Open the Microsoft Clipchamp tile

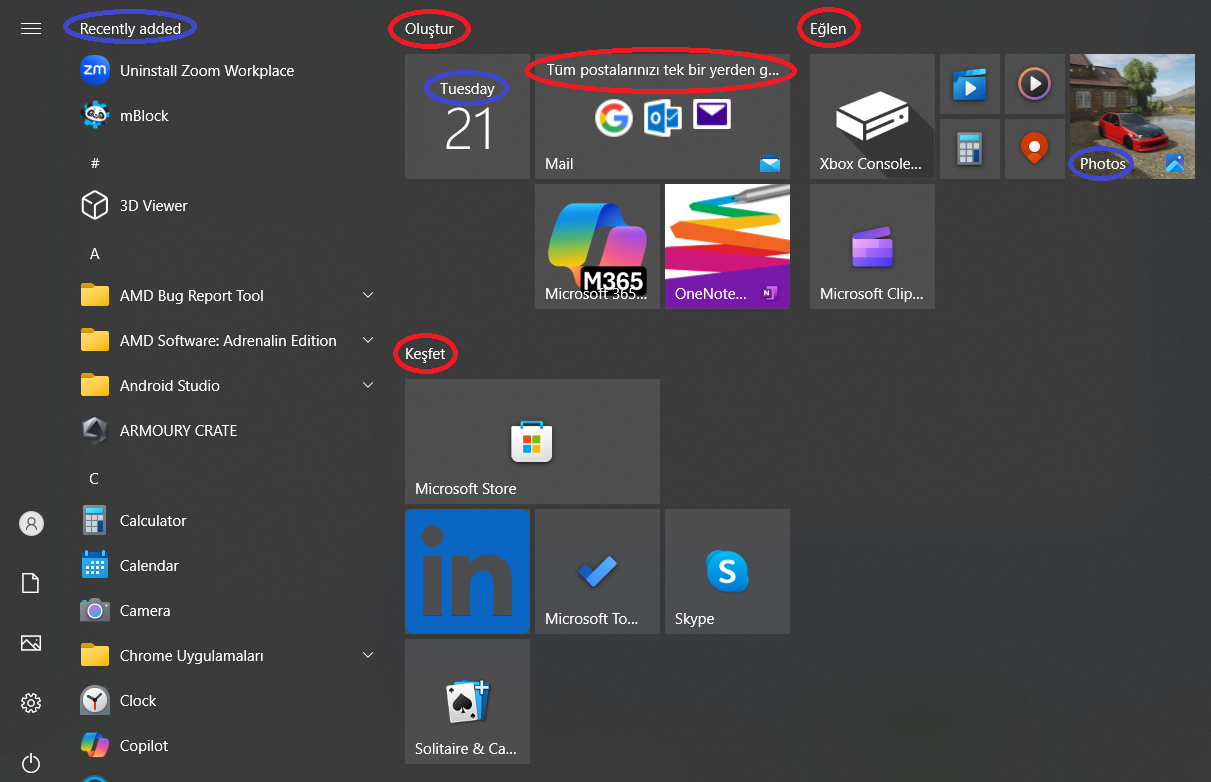[872, 246]
